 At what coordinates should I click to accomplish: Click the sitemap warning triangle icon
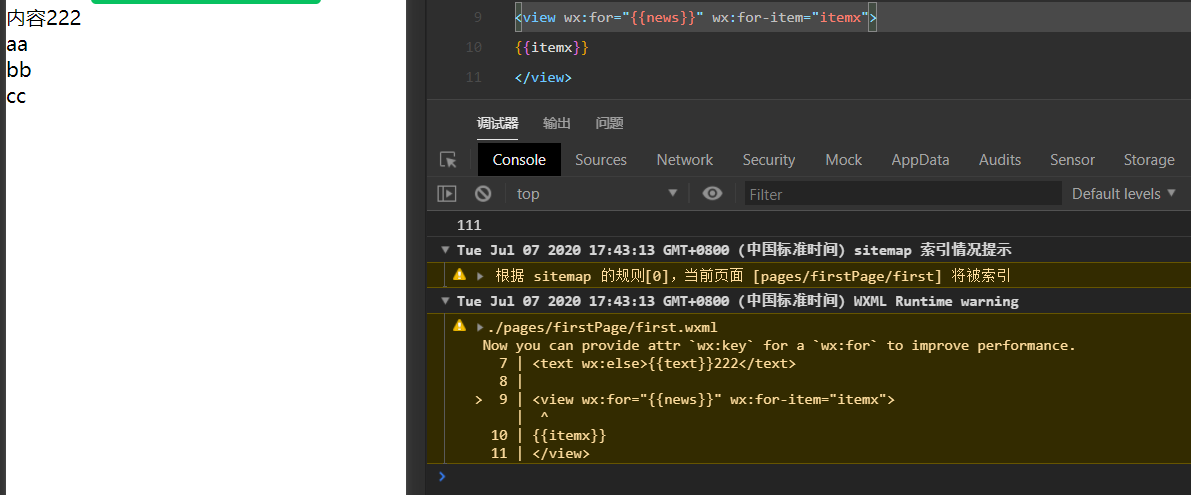(x=459, y=275)
